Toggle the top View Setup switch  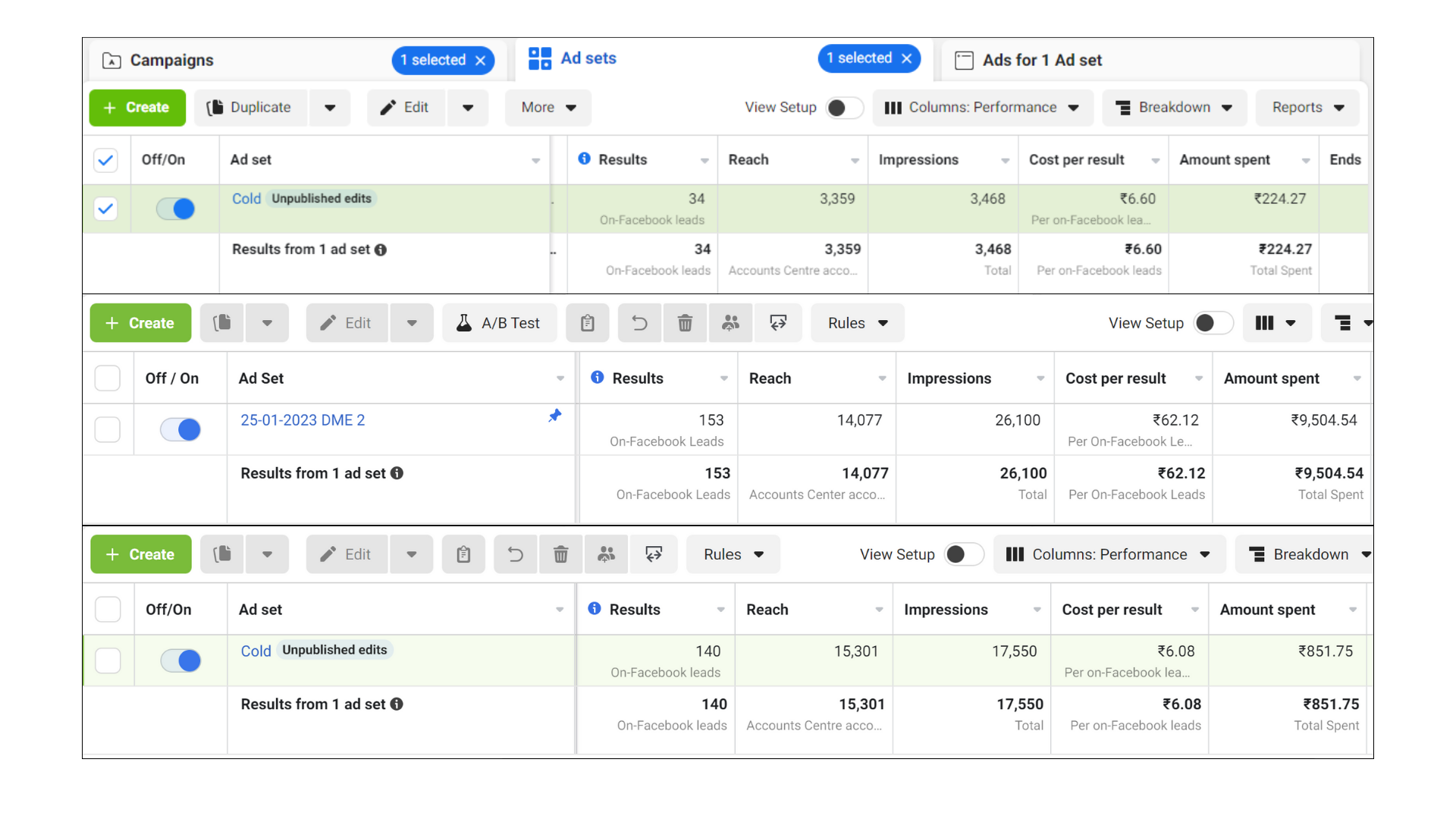[844, 108]
